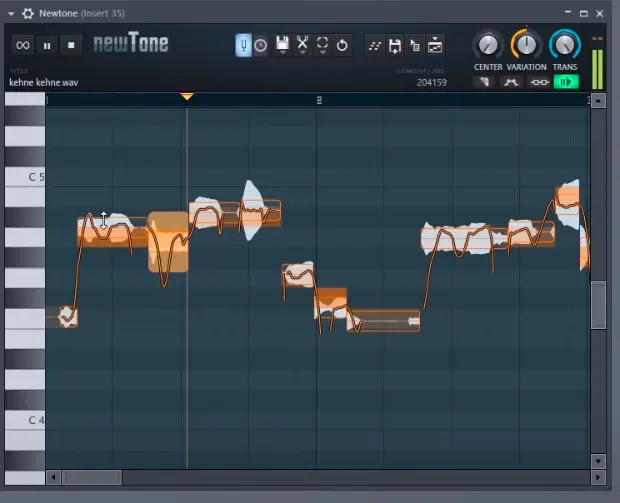Click the save as MIDI icon
The width and height of the screenshot is (620, 503).
(395, 45)
